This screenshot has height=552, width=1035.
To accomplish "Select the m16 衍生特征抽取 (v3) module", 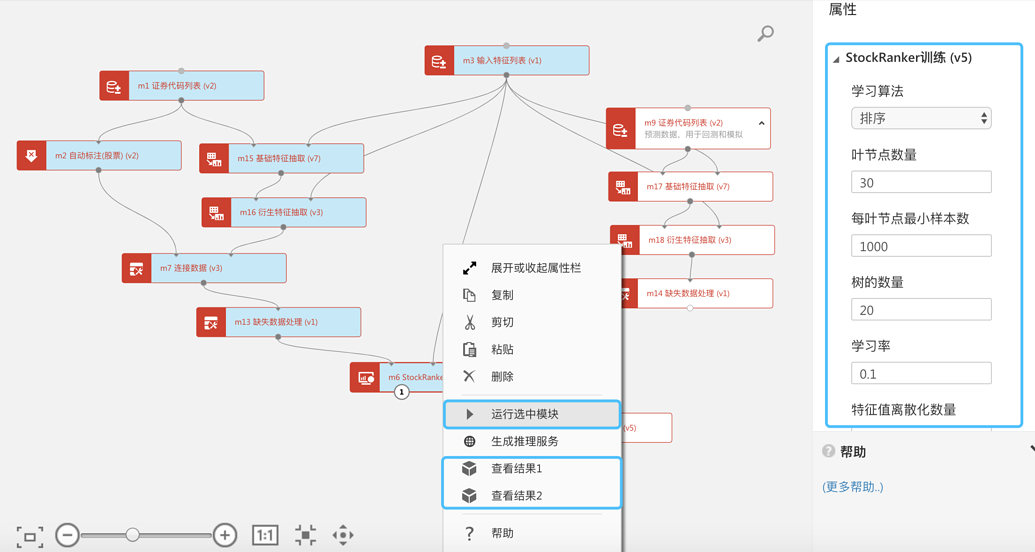I will click(284, 213).
